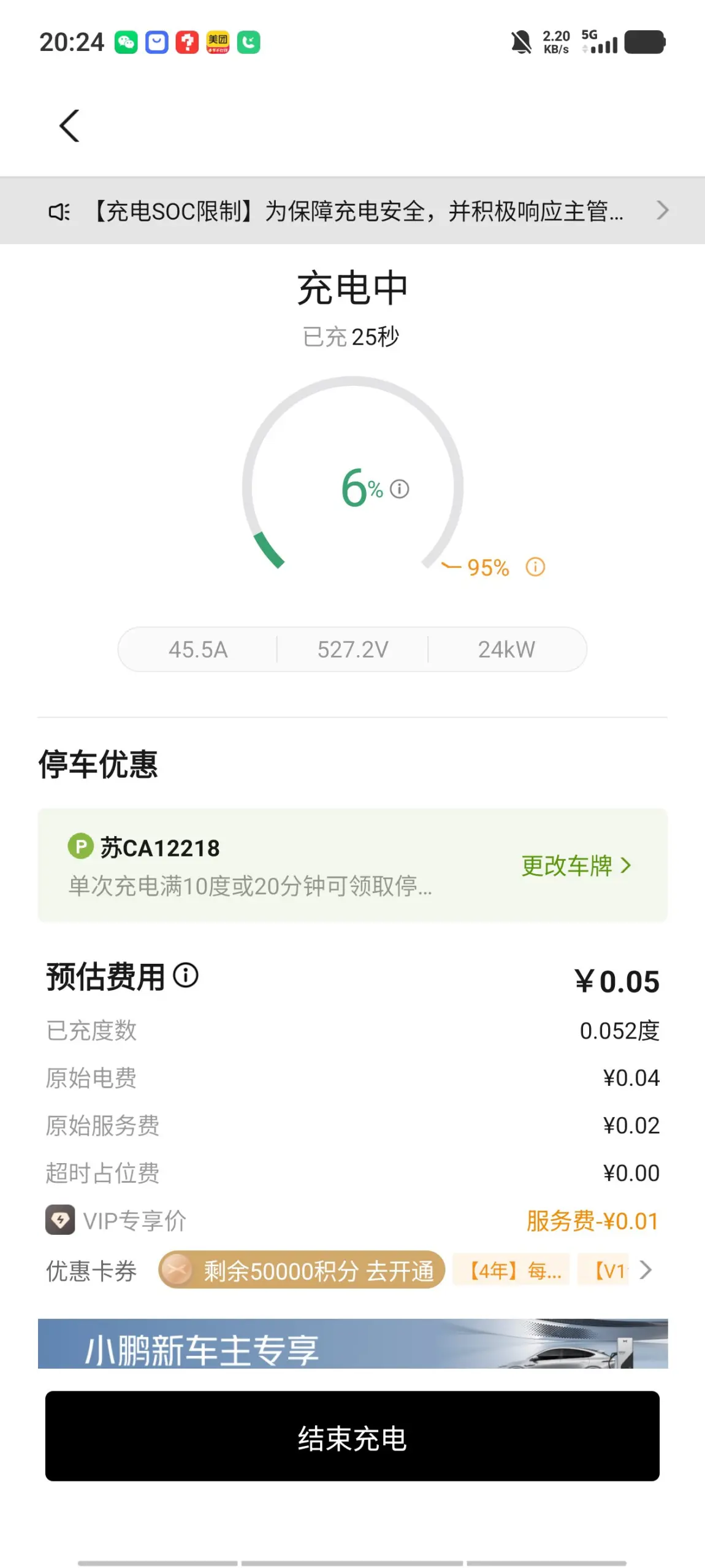
Task: Expand coupon list with right chevron
Action: (x=645, y=1269)
